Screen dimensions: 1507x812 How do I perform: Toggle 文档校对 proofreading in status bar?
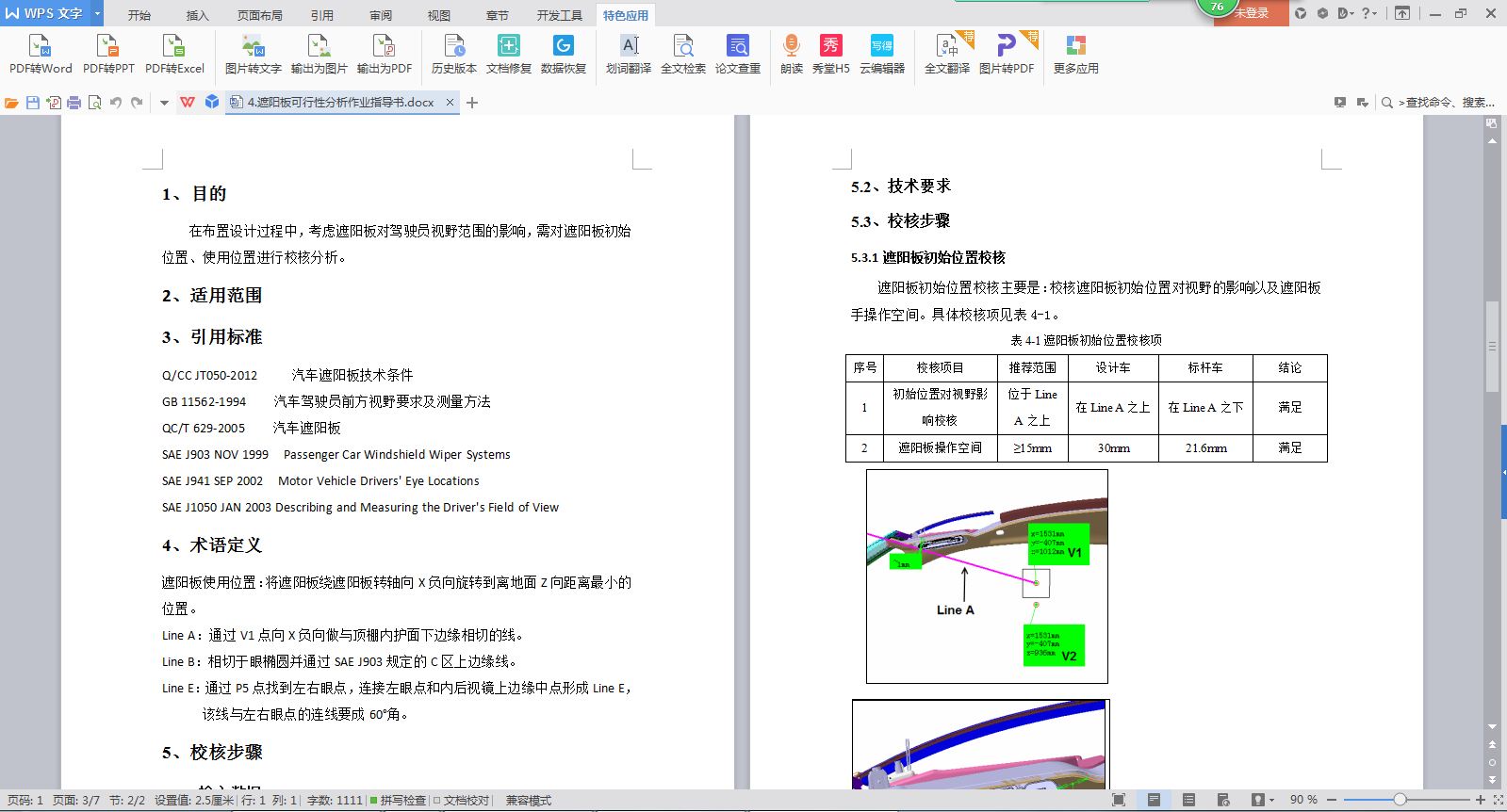(462, 801)
